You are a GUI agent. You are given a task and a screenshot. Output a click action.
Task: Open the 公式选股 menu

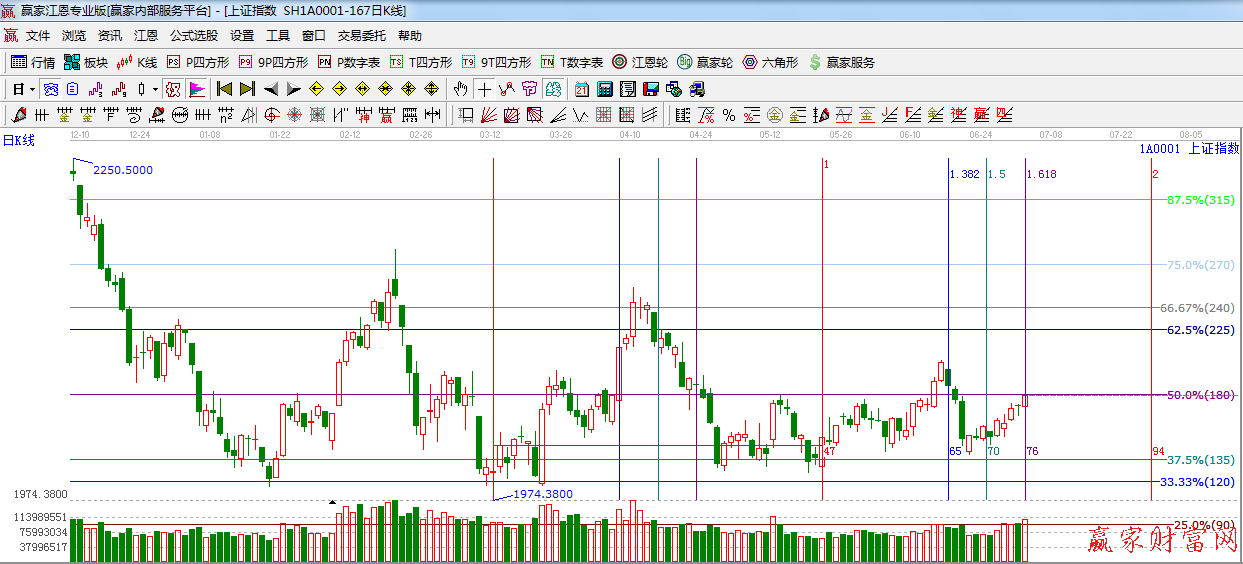point(193,35)
